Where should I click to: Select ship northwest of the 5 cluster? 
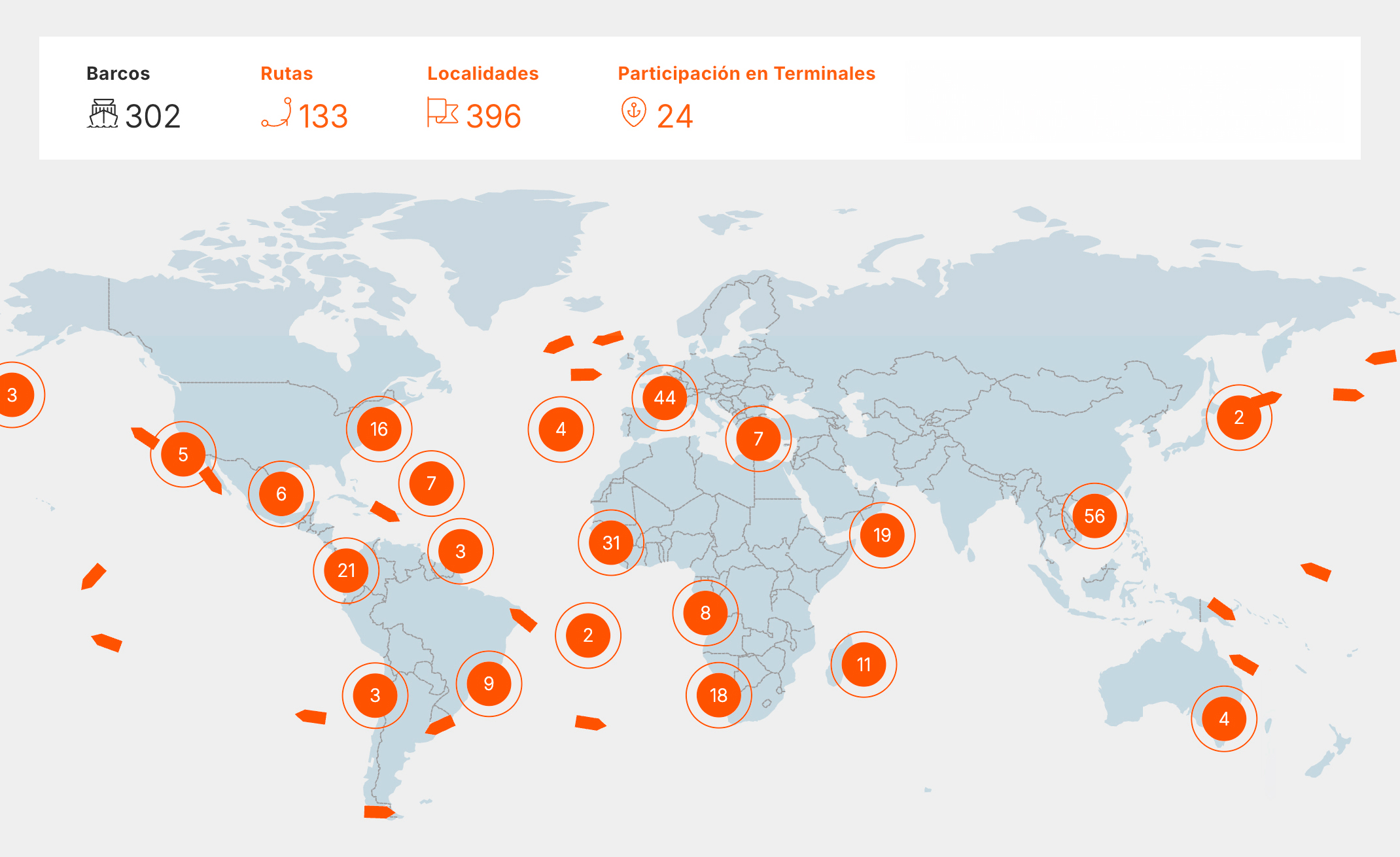145,438
